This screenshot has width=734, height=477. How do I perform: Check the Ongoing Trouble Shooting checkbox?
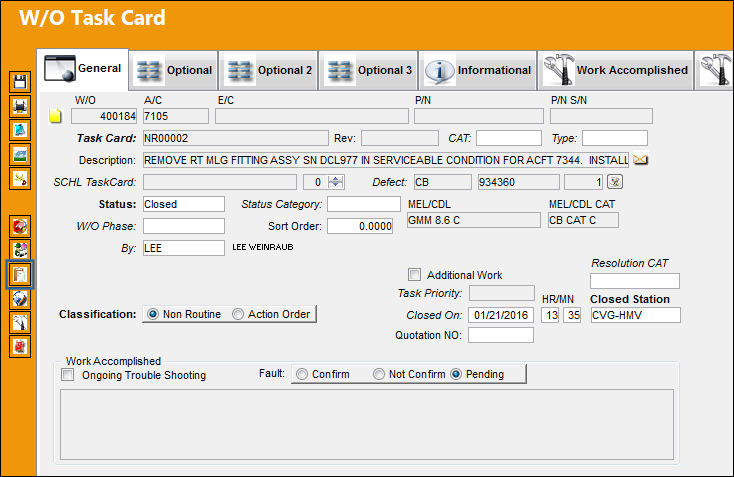[x=68, y=374]
